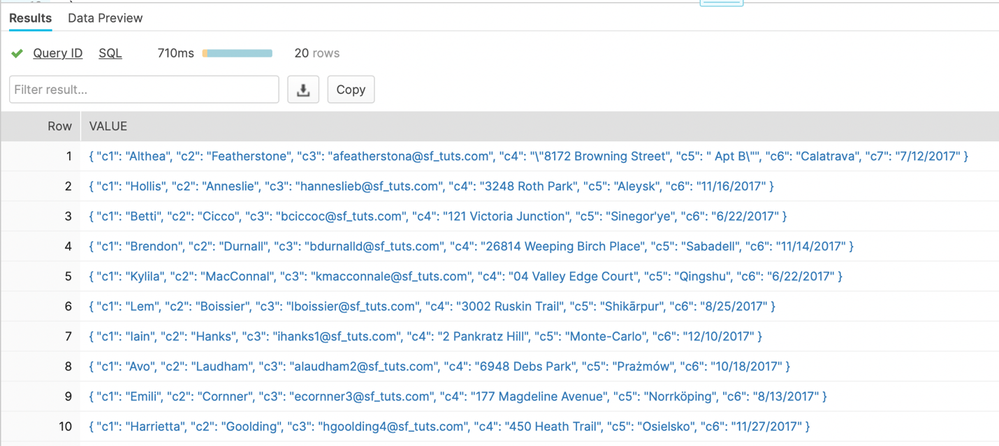Focus the Filter result input field

pyautogui.click(x=144, y=90)
